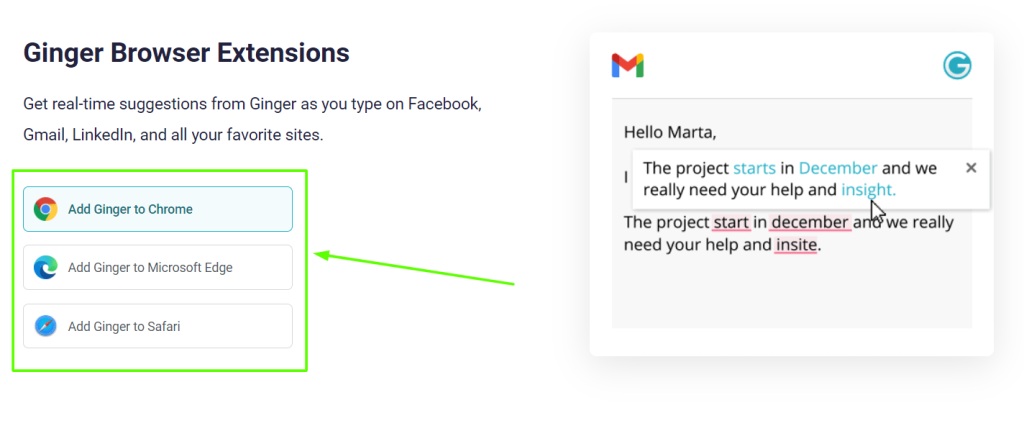The width and height of the screenshot is (1024, 426).
Task: Pick the suggested word "insight."
Action: pyautogui.click(x=868, y=190)
